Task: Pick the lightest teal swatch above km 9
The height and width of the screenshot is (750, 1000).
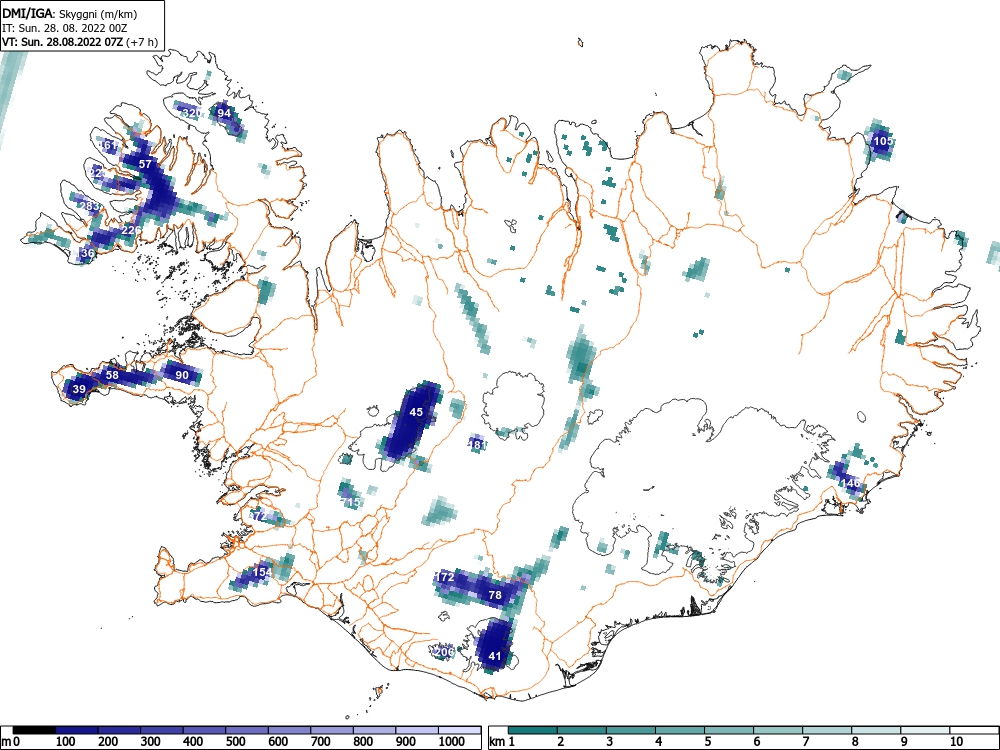Action: pyautogui.click(x=925, y=730)
